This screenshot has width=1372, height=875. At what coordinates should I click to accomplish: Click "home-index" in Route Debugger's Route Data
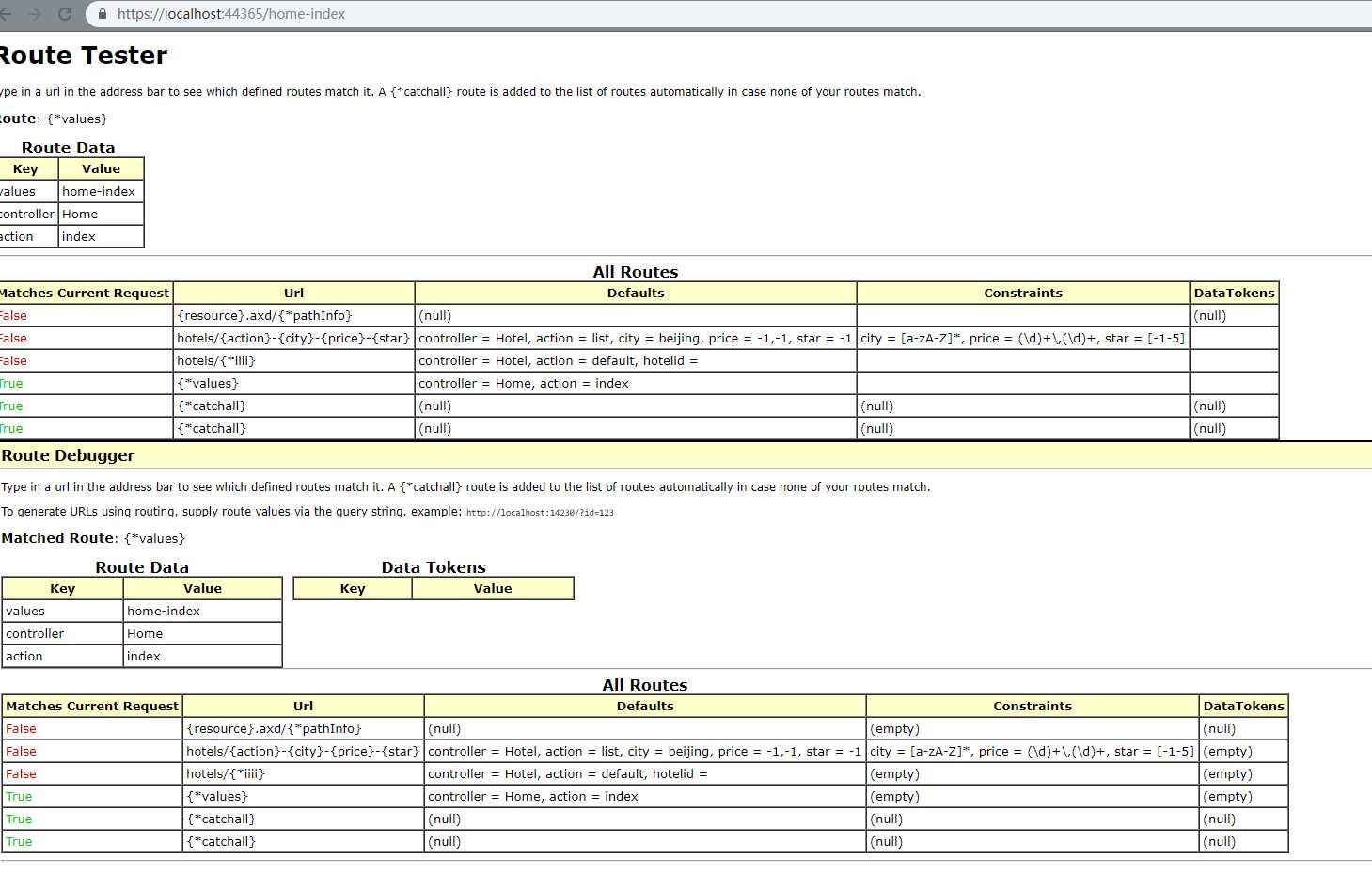164,611
